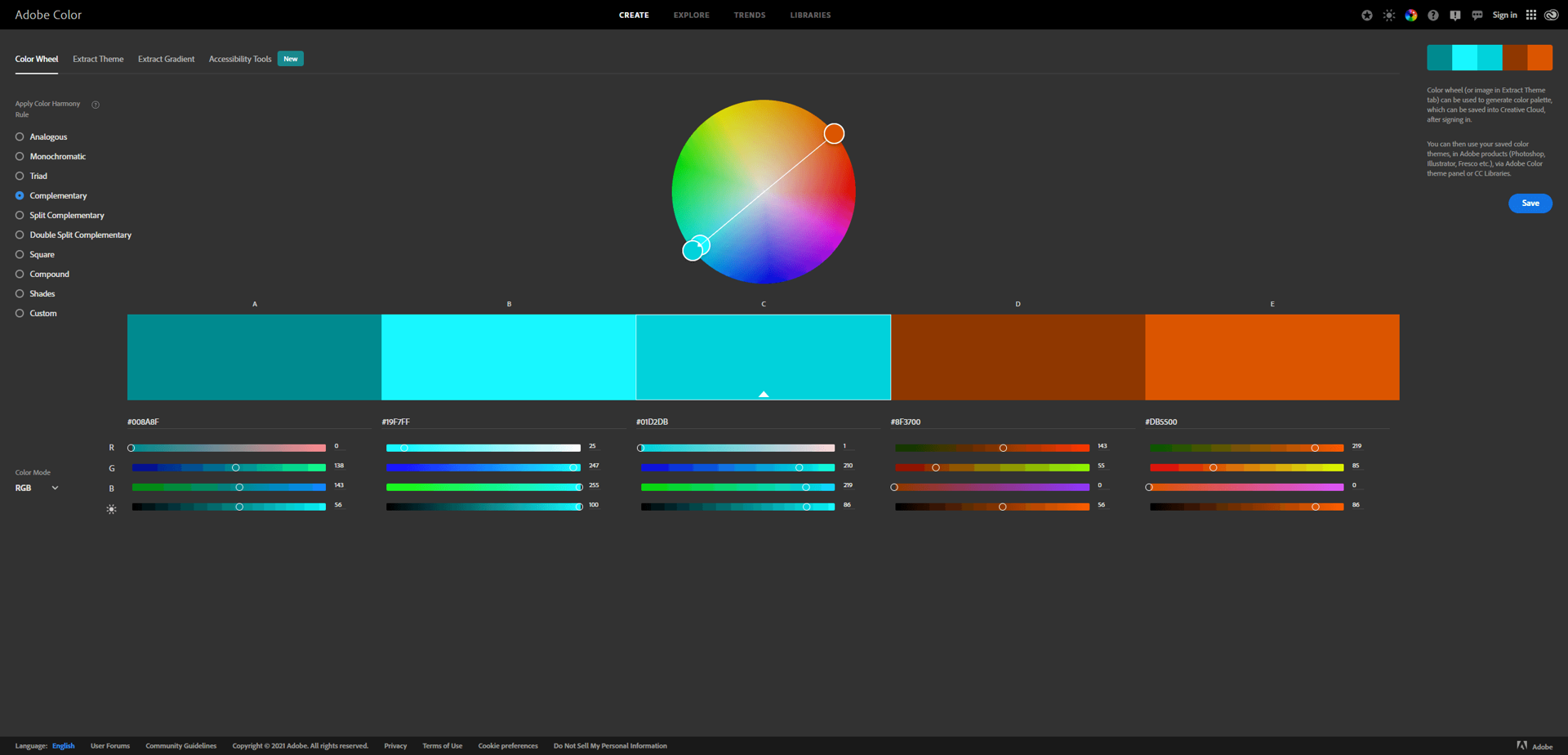Click the report exclamation icon in the header
The height and width of the screenshot is (755, 1568).
click(x=1454, y=15)
